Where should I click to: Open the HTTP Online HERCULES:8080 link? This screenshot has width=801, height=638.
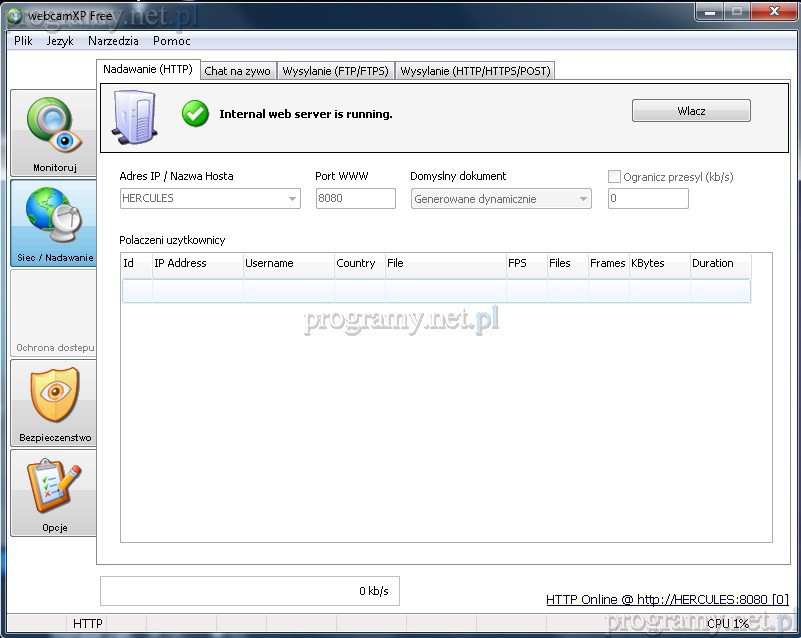tap(667, 600)
